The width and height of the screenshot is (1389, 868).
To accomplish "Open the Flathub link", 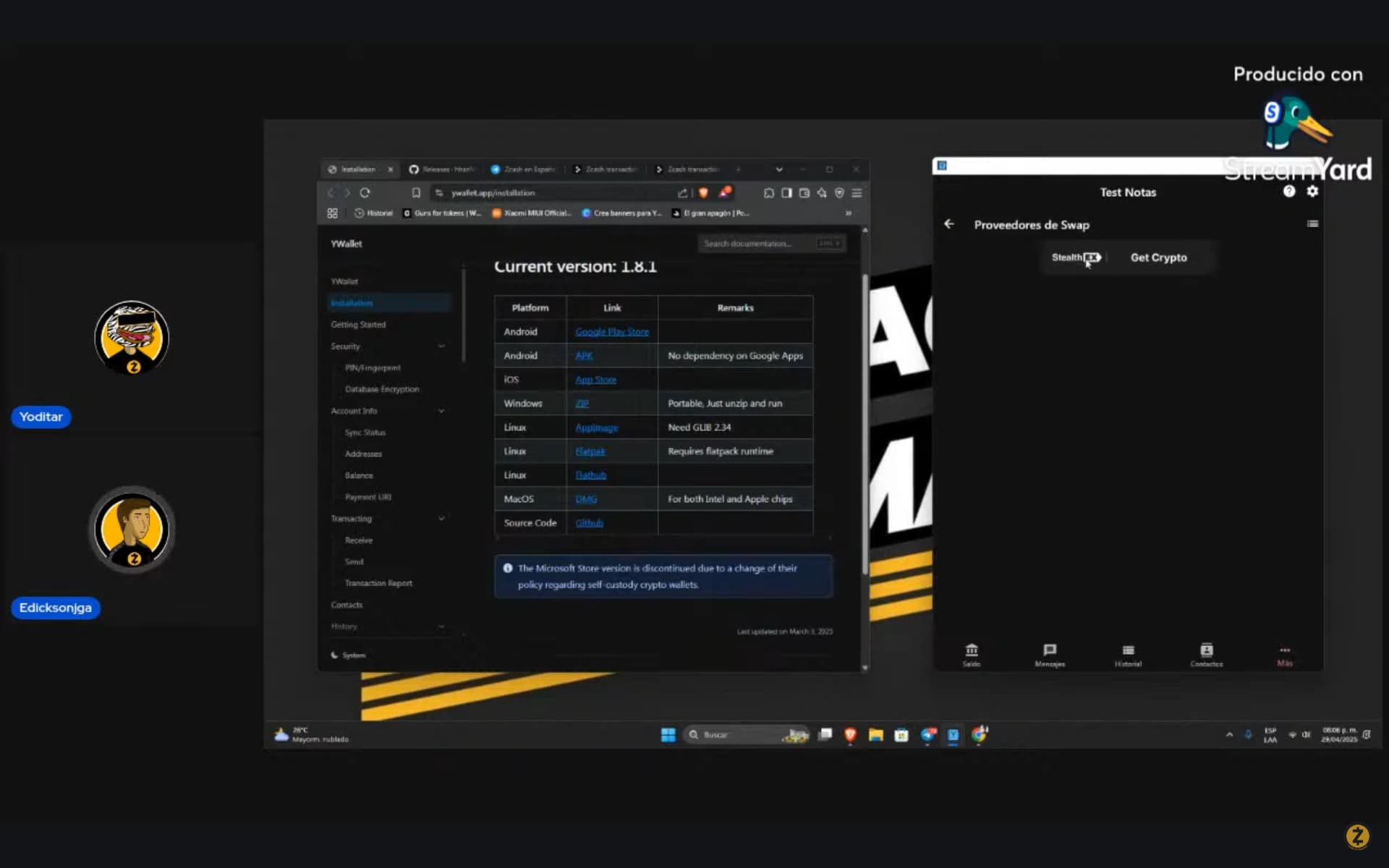I will 591,475.
